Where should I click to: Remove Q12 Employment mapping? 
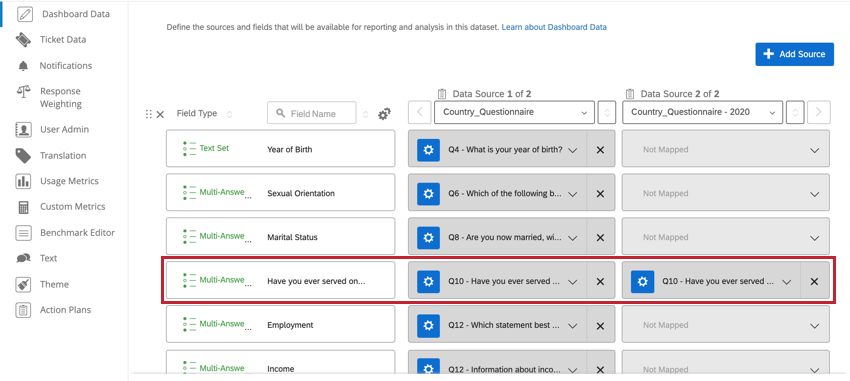[x=600, y=325]
